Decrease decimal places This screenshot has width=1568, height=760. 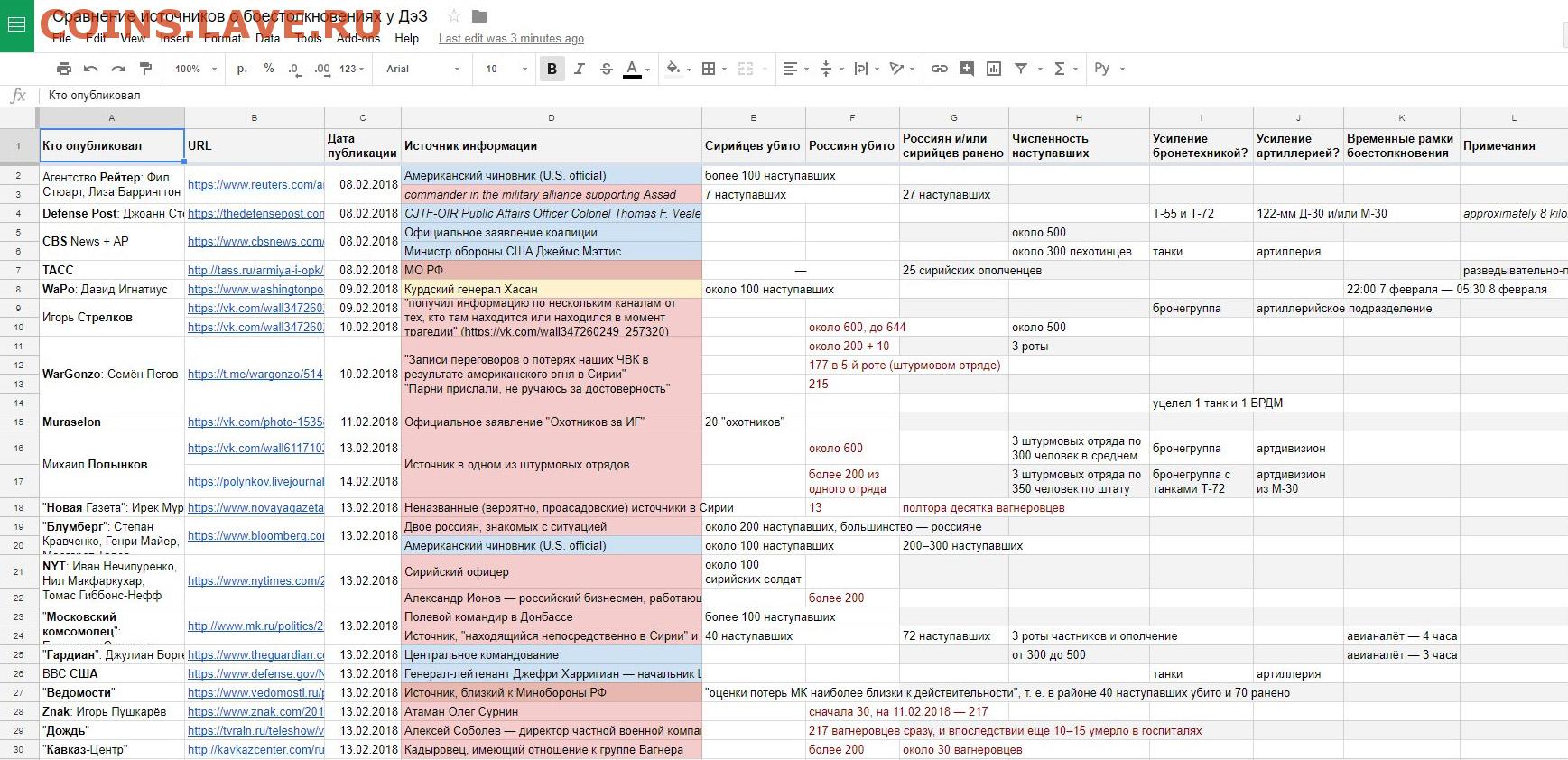[x=294, y=69]
